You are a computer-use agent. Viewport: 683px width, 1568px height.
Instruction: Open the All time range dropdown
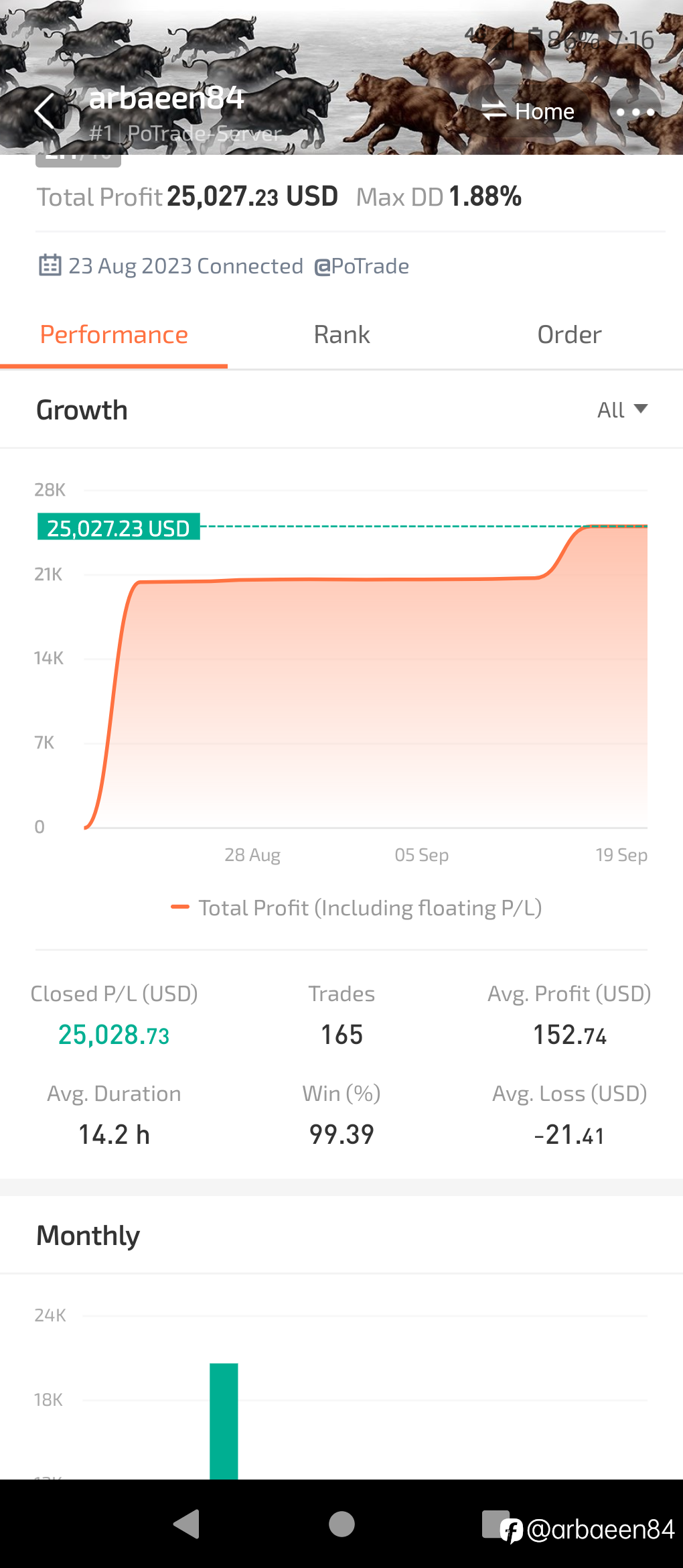[x=622, y=409]
